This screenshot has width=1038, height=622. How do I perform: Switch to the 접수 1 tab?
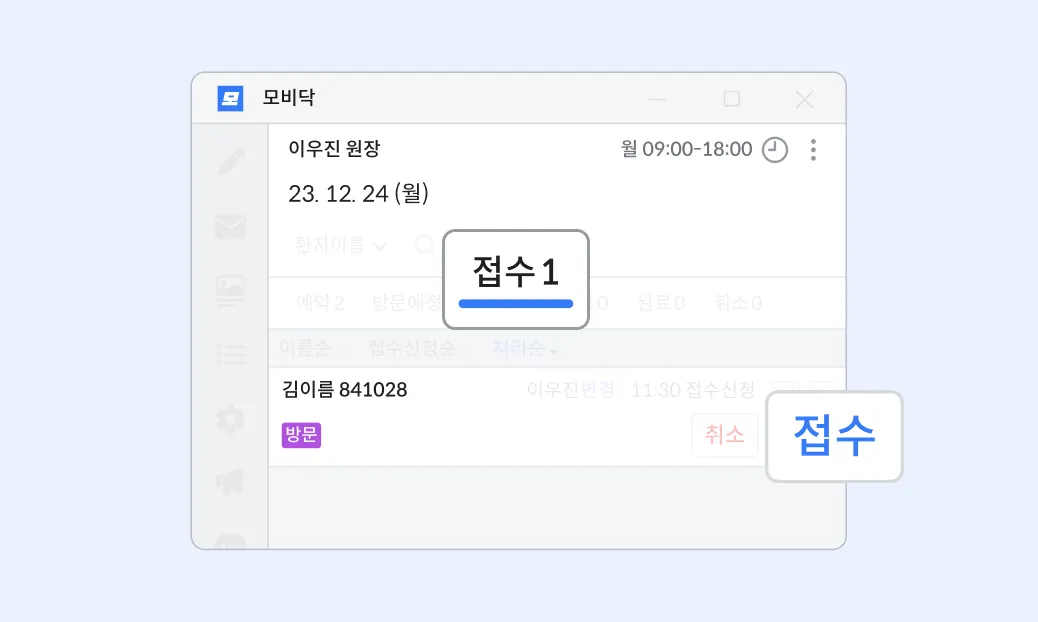515,273
